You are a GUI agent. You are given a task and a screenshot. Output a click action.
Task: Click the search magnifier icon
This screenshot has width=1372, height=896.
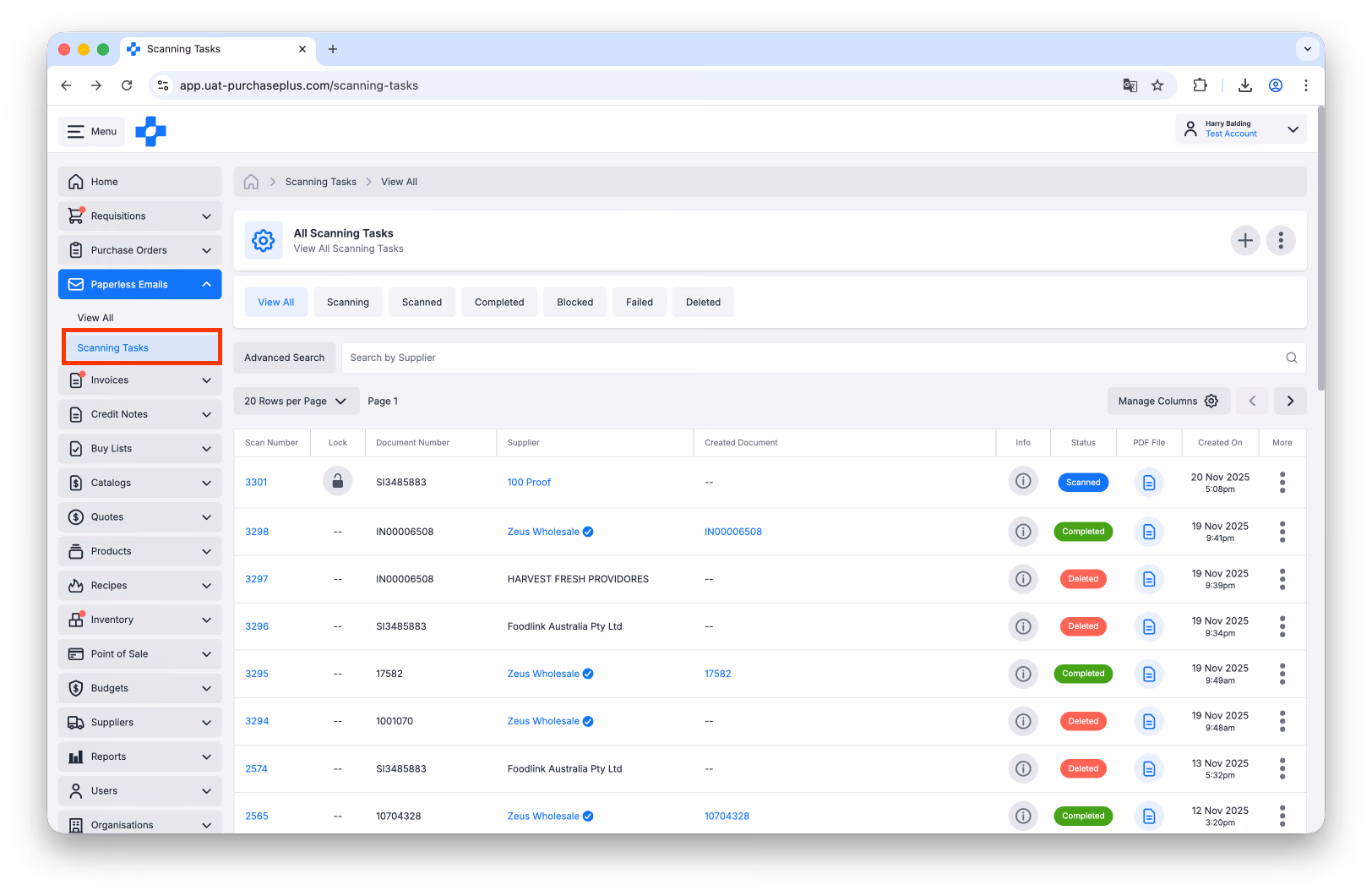1292,358
